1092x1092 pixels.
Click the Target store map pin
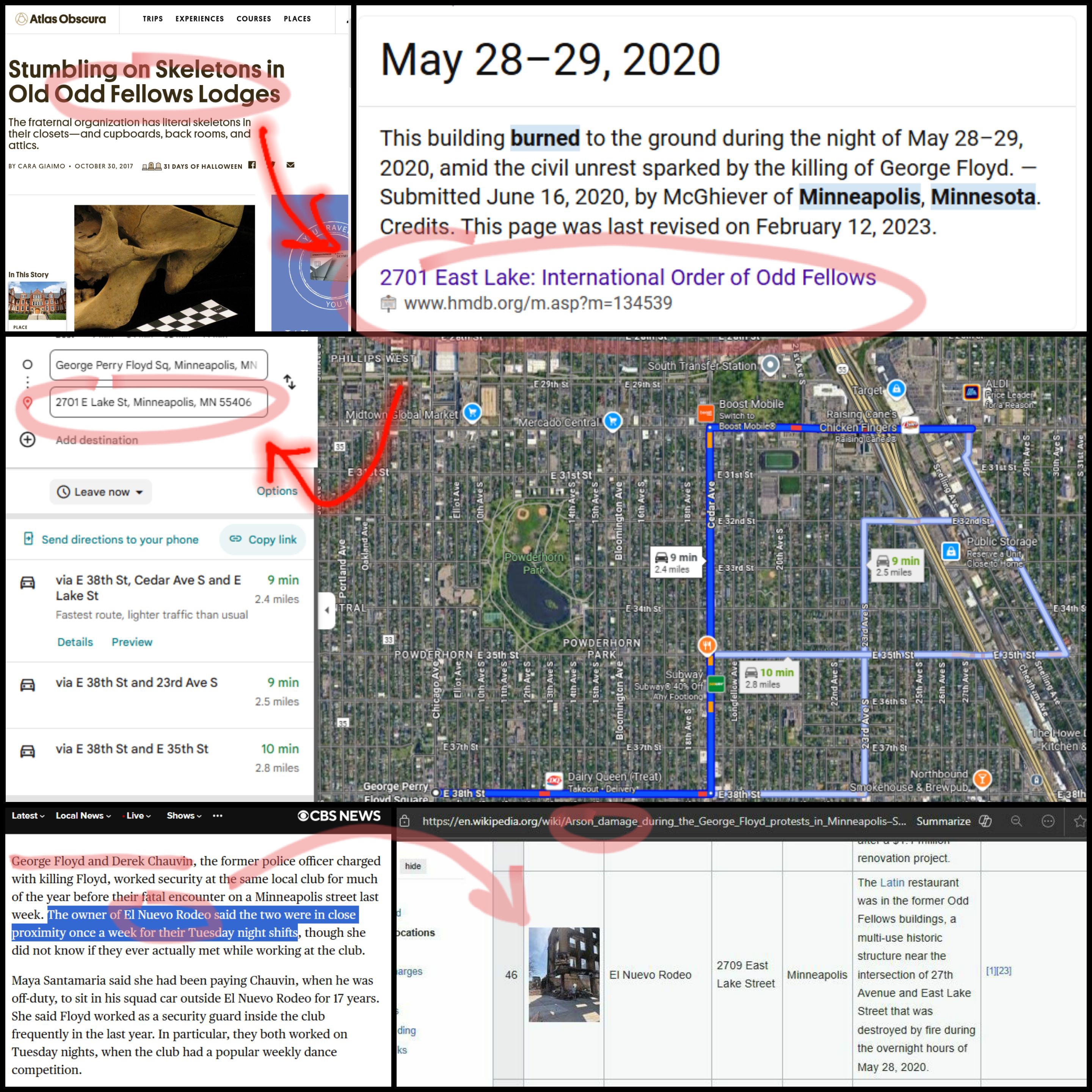(x=896, y=389)
